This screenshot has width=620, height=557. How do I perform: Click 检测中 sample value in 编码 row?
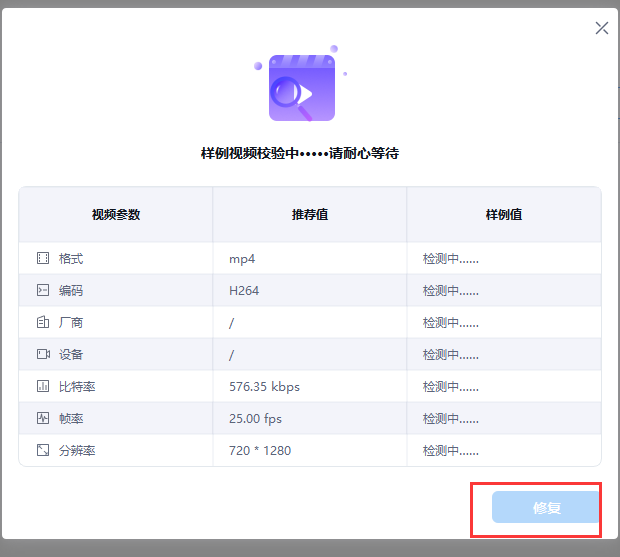[451, 291]
